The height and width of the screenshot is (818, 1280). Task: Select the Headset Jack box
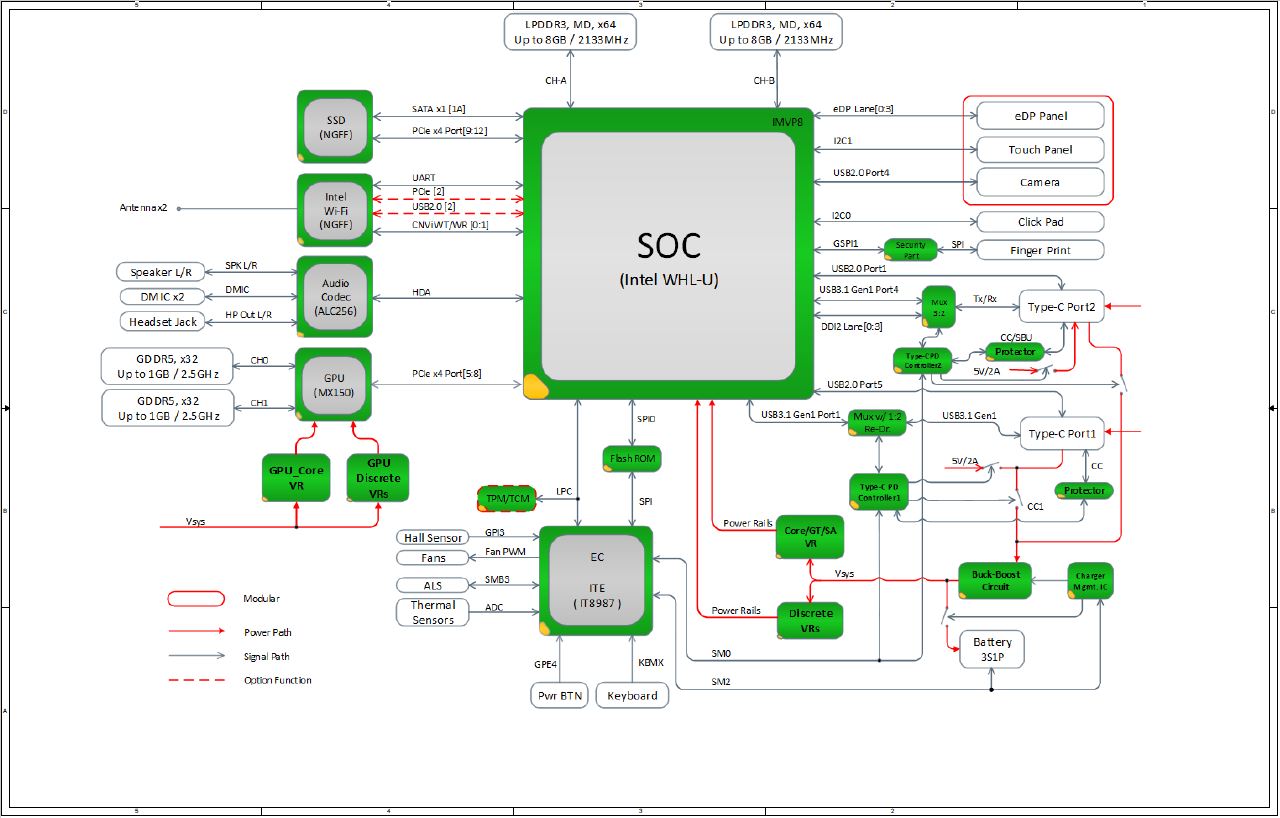(163, 322)
